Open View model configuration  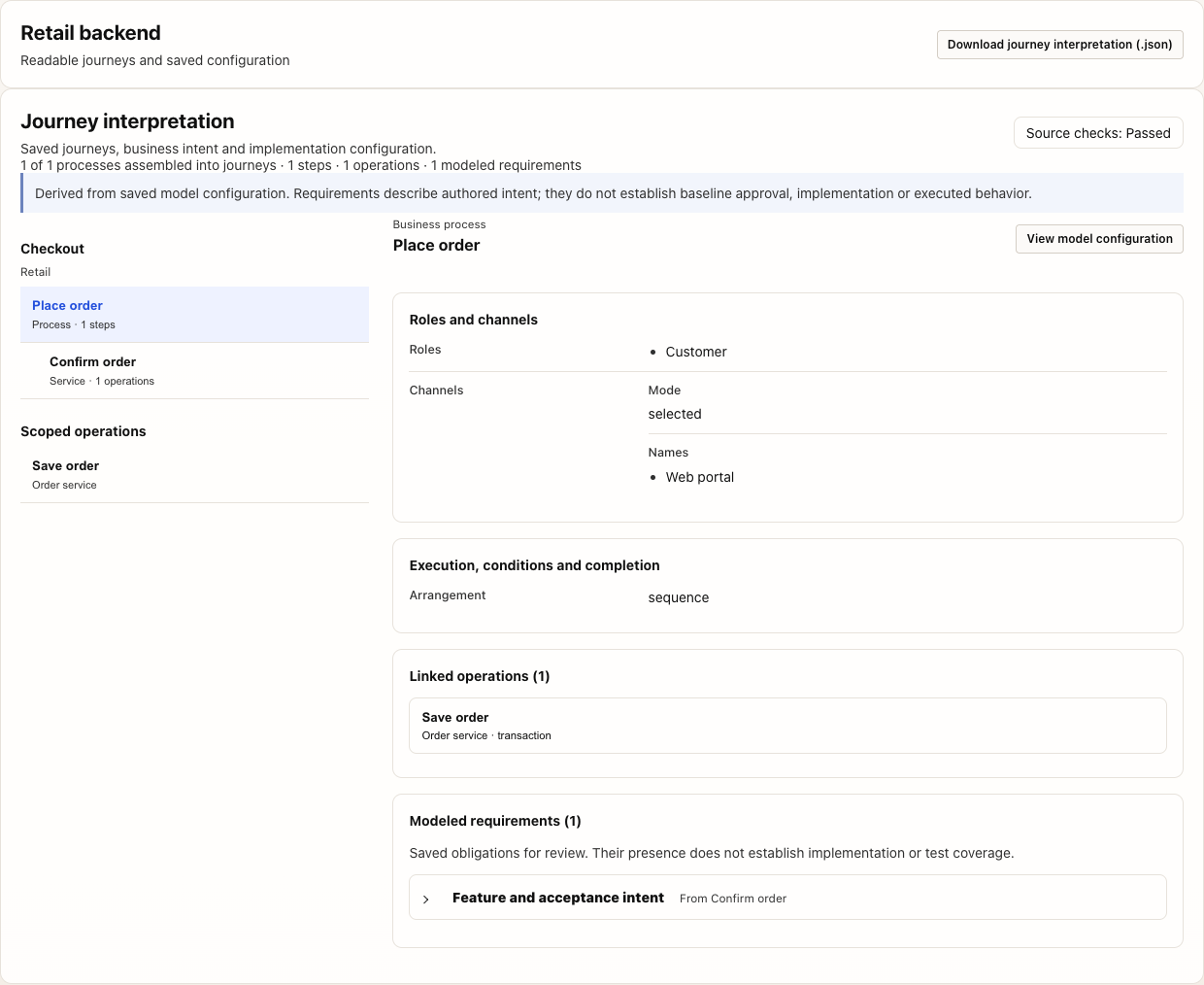1099,239
